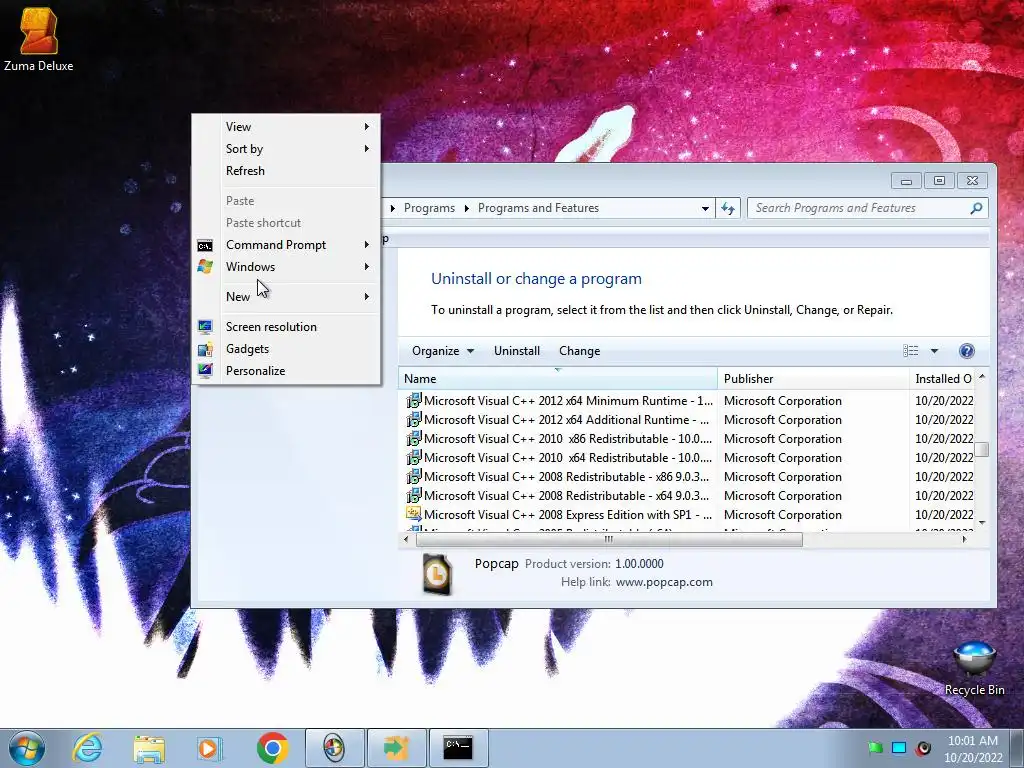Click the Change toolbar button
The height and width of the screenshot is (768, 1024).
point(579,351)
